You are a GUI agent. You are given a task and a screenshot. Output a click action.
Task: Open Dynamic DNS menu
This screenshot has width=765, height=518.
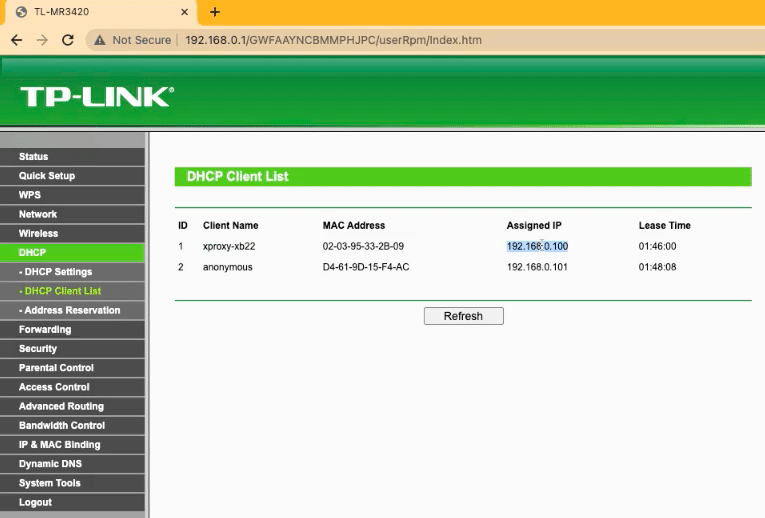pos(72,464)
